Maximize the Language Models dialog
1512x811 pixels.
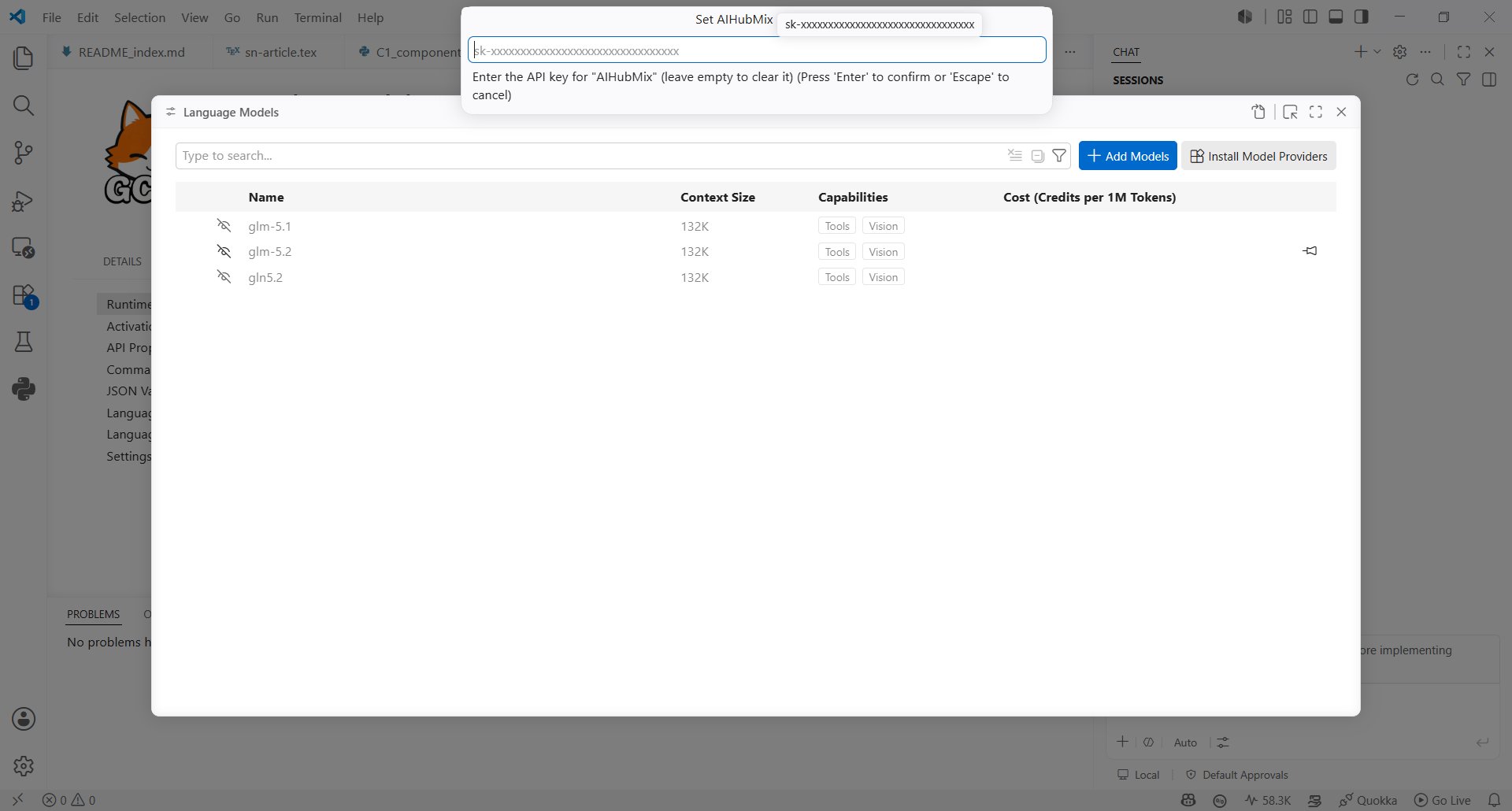(x=1316, y=112)
